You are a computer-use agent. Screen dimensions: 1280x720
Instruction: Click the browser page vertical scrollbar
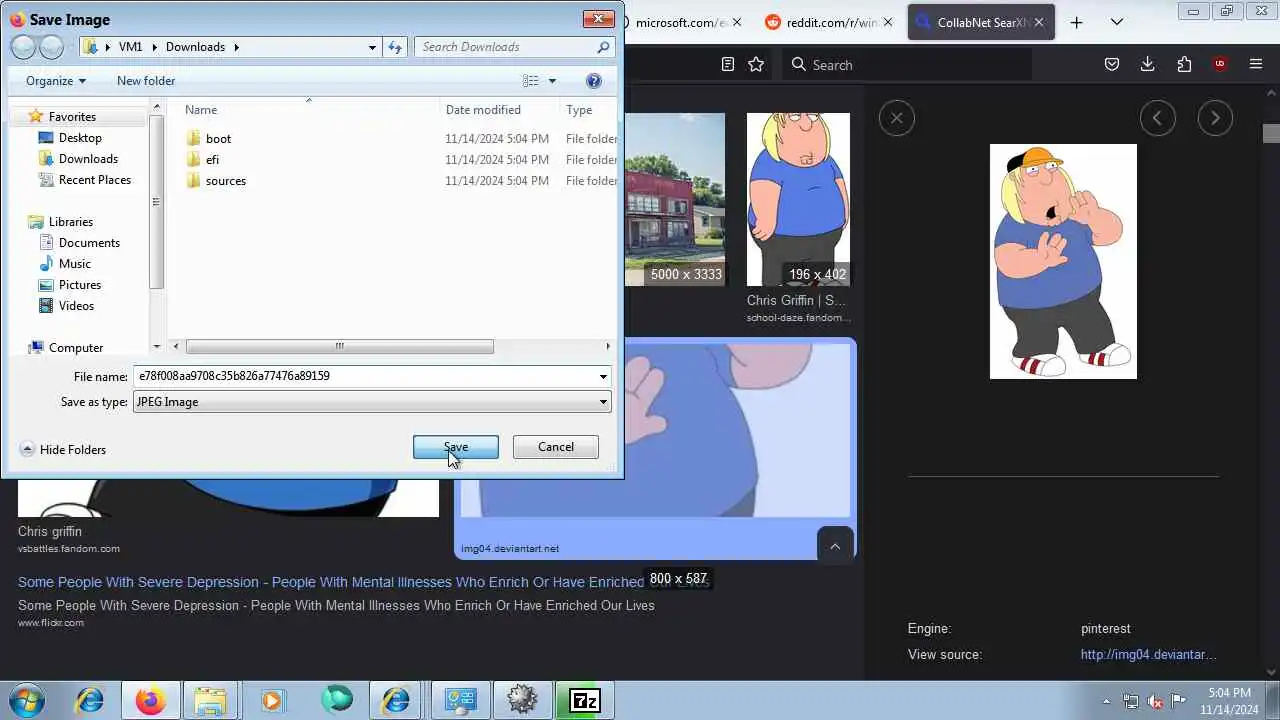click(x=1271, y=134)
